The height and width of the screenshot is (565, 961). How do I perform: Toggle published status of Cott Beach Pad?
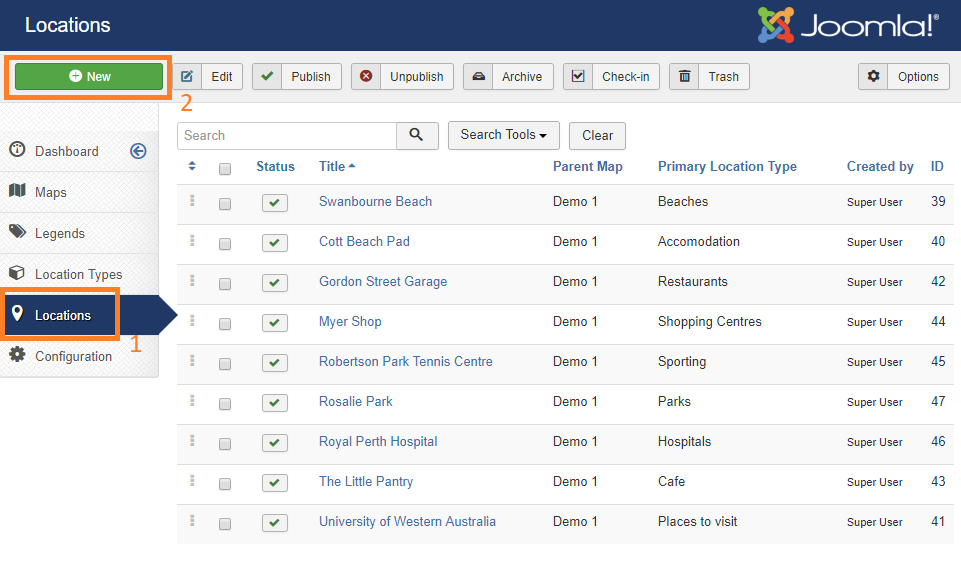point(275,243)
